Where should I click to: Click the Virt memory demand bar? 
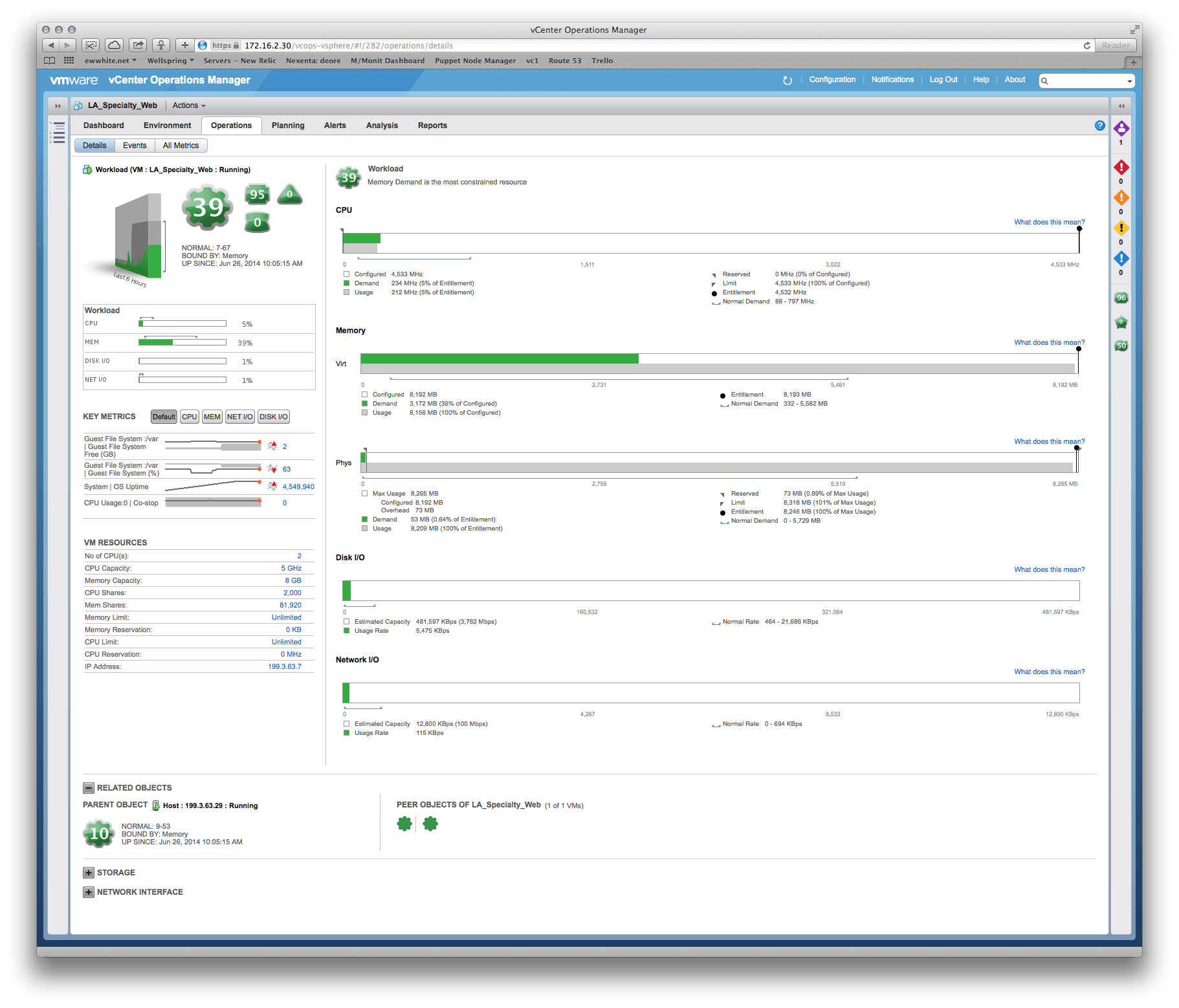[500, 358]
